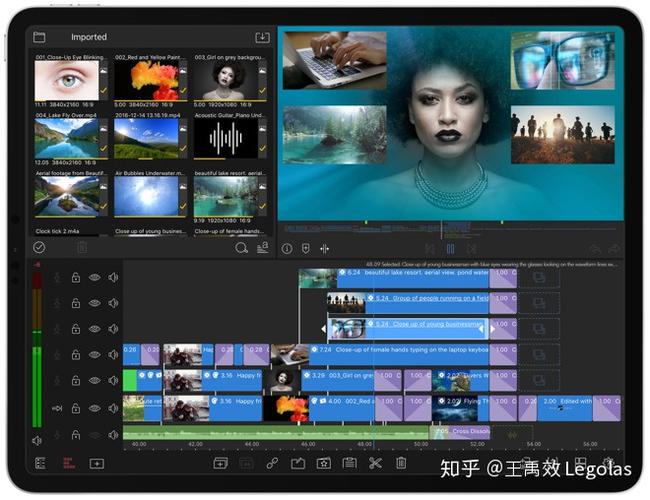This screenshot has width=650, height=500.
Task: Select the 004_Lake Fly Over.mp4 thumbnail
Action: click(x=67, y=138)
